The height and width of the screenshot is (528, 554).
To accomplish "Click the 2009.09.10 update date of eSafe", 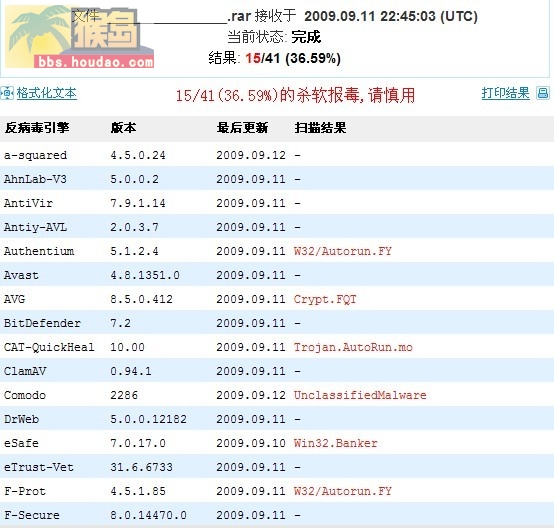I will pos(251,443).
